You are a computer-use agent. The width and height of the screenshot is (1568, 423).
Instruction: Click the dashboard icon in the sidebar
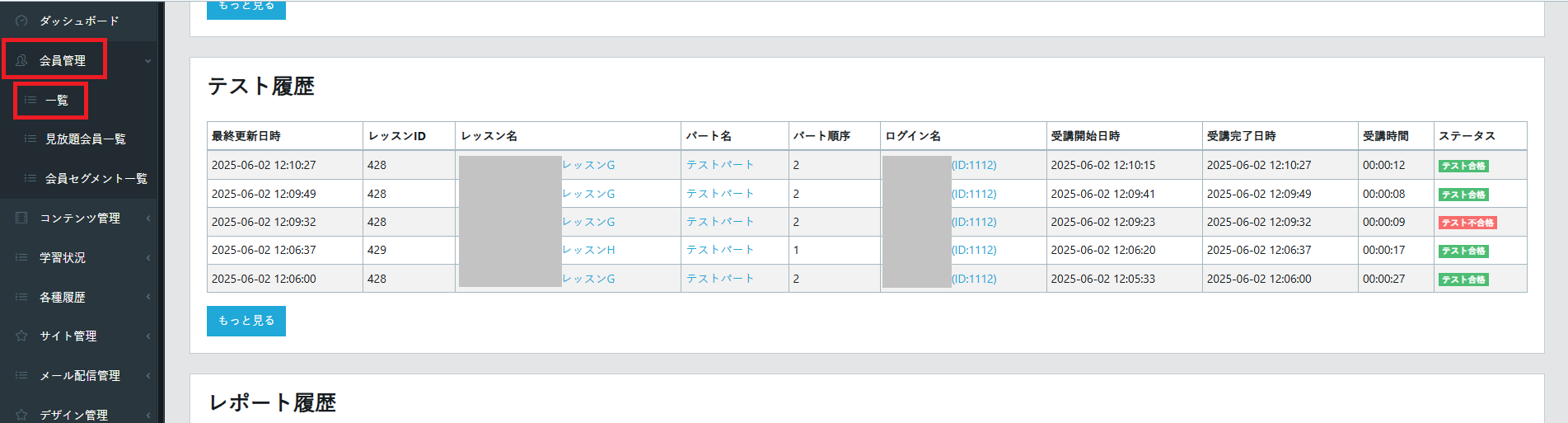point(21,21)
